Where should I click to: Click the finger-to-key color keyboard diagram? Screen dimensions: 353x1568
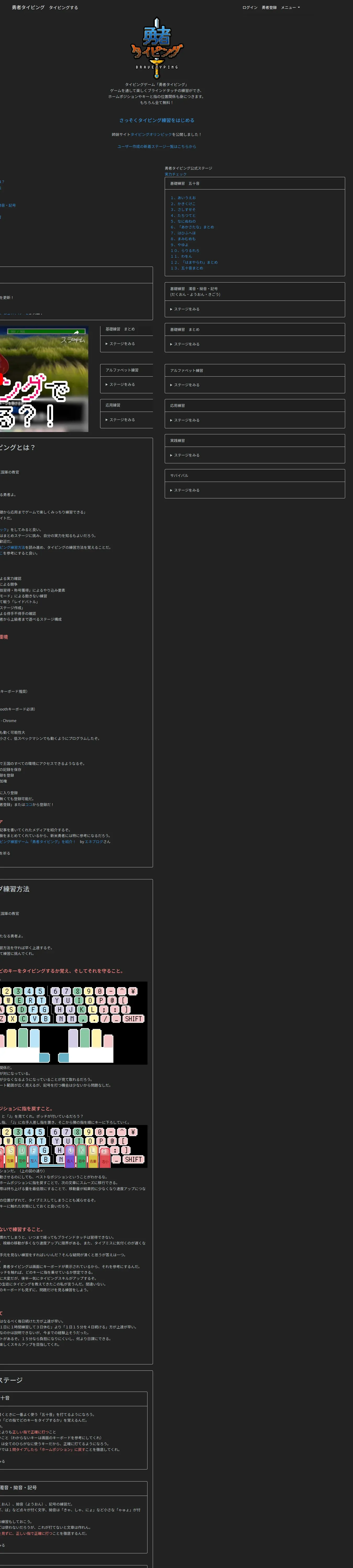(x=74, y=1023)
